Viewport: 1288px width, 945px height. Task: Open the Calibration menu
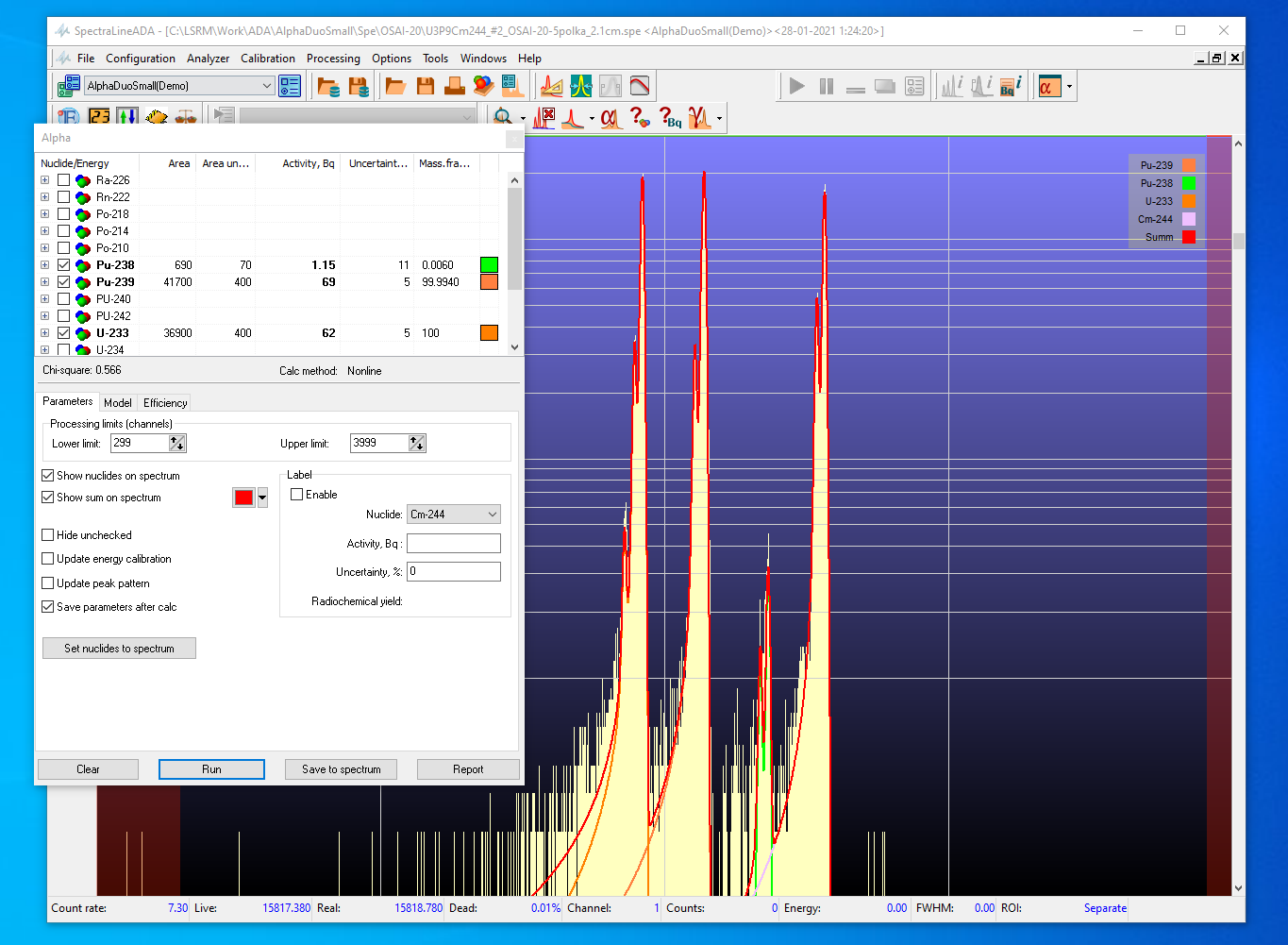coord(267,59)
